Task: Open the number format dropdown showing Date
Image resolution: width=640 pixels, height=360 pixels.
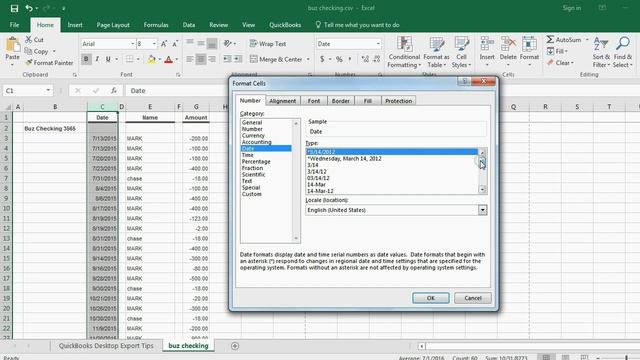Action: pyautogui.click(x=378, y=44)
